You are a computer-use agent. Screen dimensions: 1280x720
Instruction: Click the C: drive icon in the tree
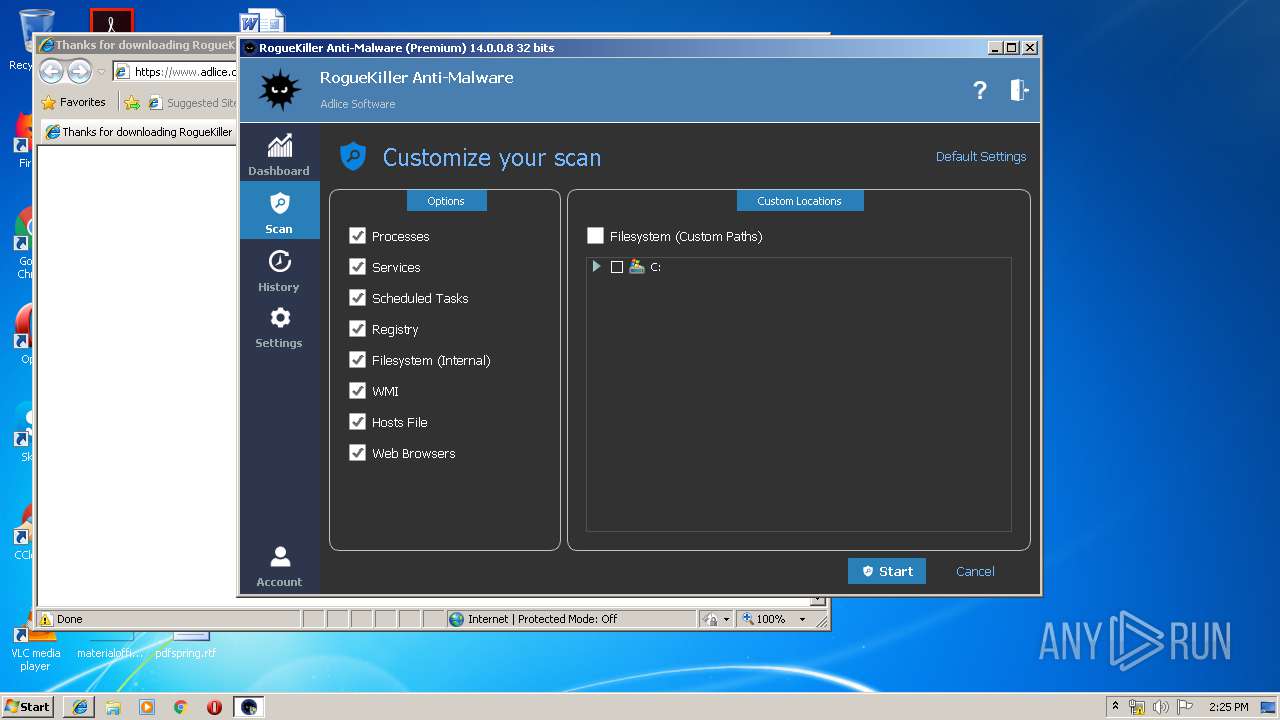click(637, 267)
